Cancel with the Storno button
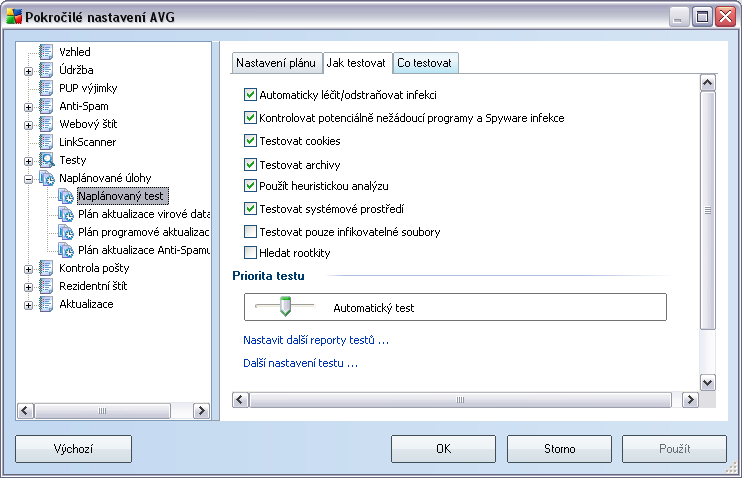The image size is (742, 478). (559, 449)
